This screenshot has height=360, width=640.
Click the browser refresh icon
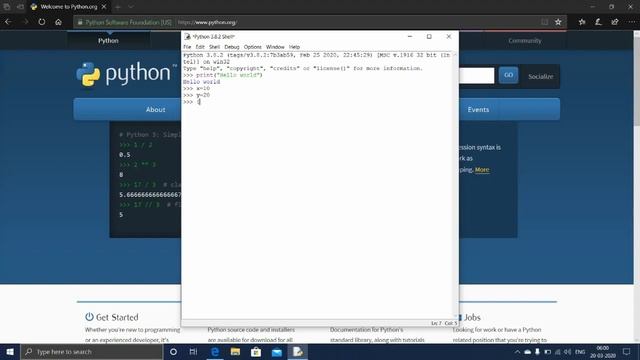click(x=42, y=22)
